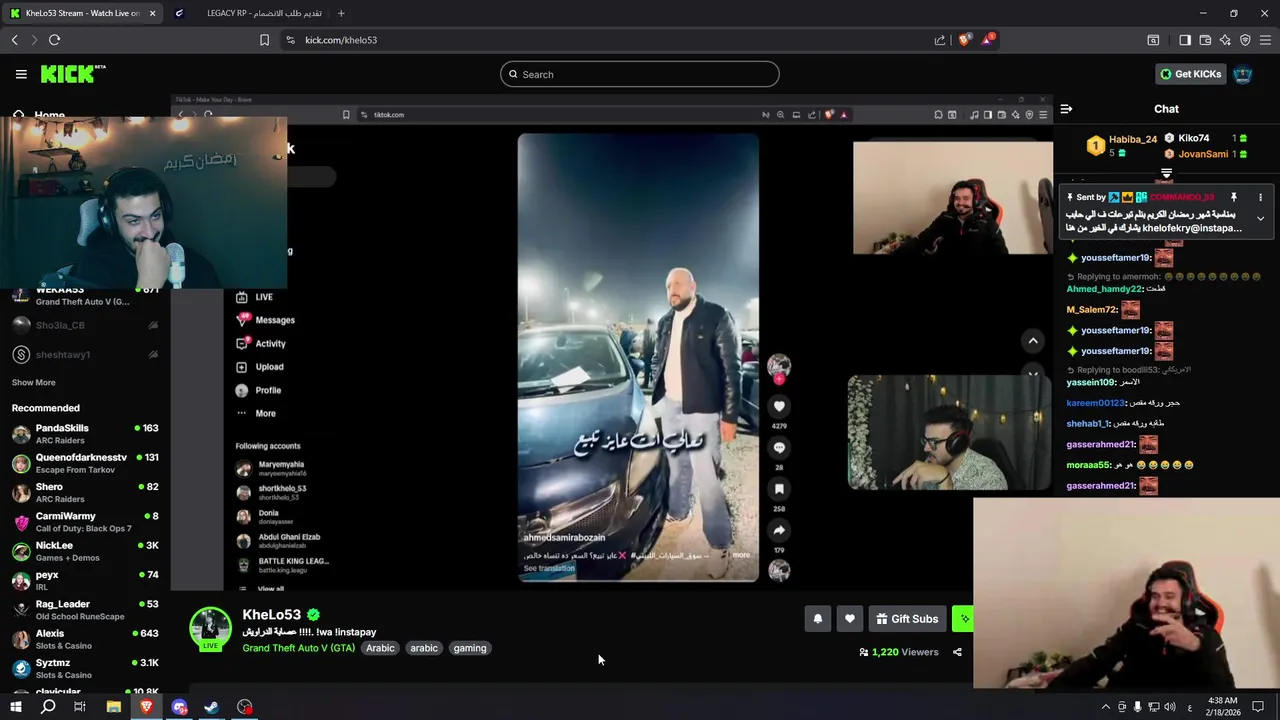Open PandaSkills recommended channel
This screenshot has width=1280, height=720.
point(85,434)
